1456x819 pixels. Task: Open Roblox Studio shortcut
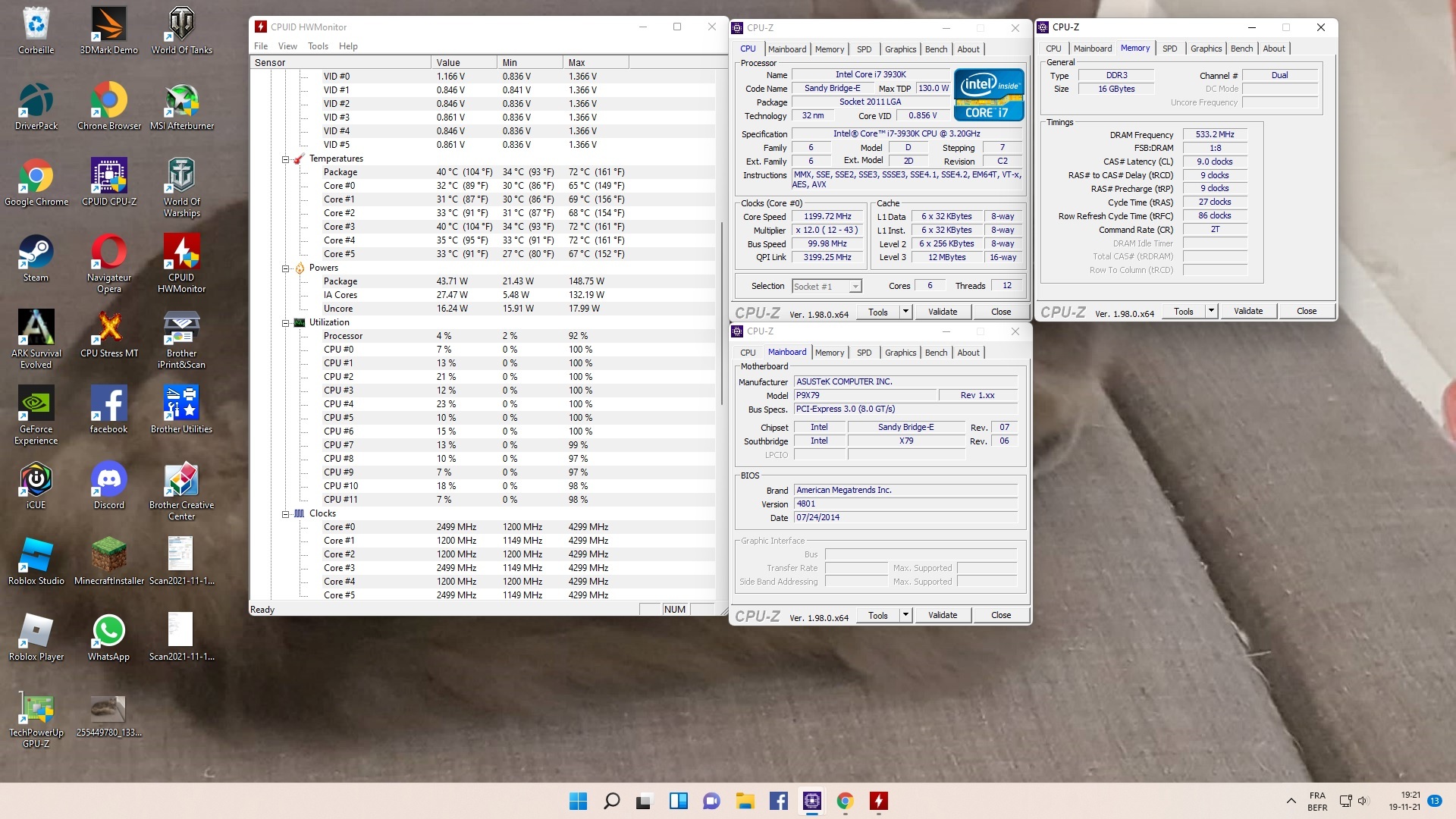[x=36, y=561]
